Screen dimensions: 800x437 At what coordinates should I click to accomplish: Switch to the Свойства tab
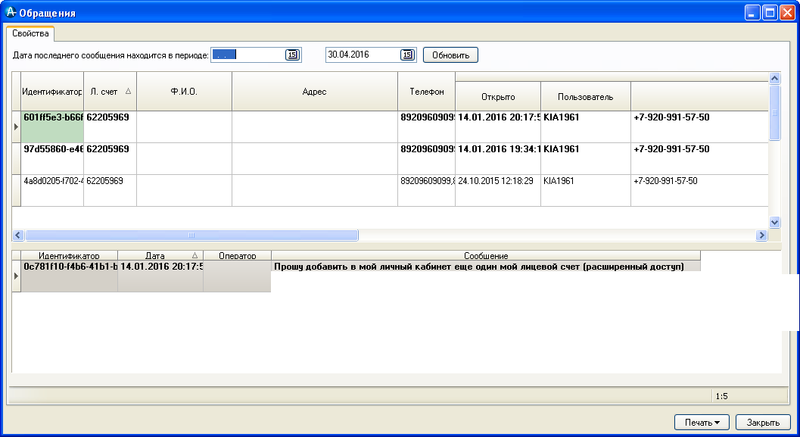(x=30, y=33)
